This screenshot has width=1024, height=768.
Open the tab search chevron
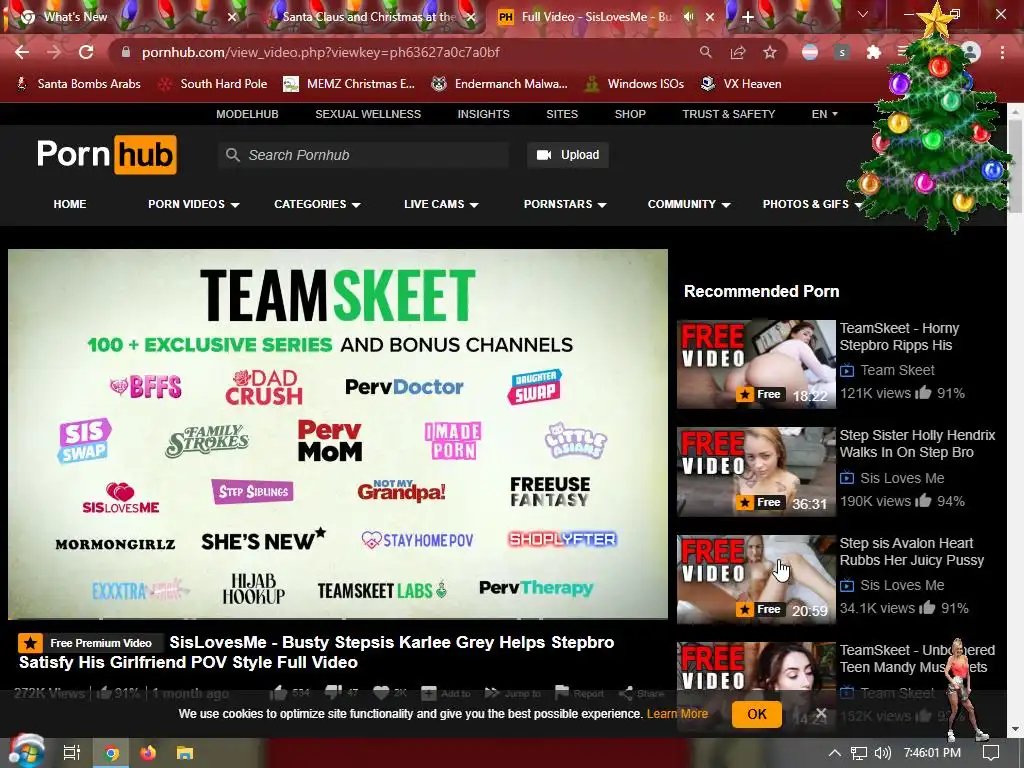pos(863,14)
